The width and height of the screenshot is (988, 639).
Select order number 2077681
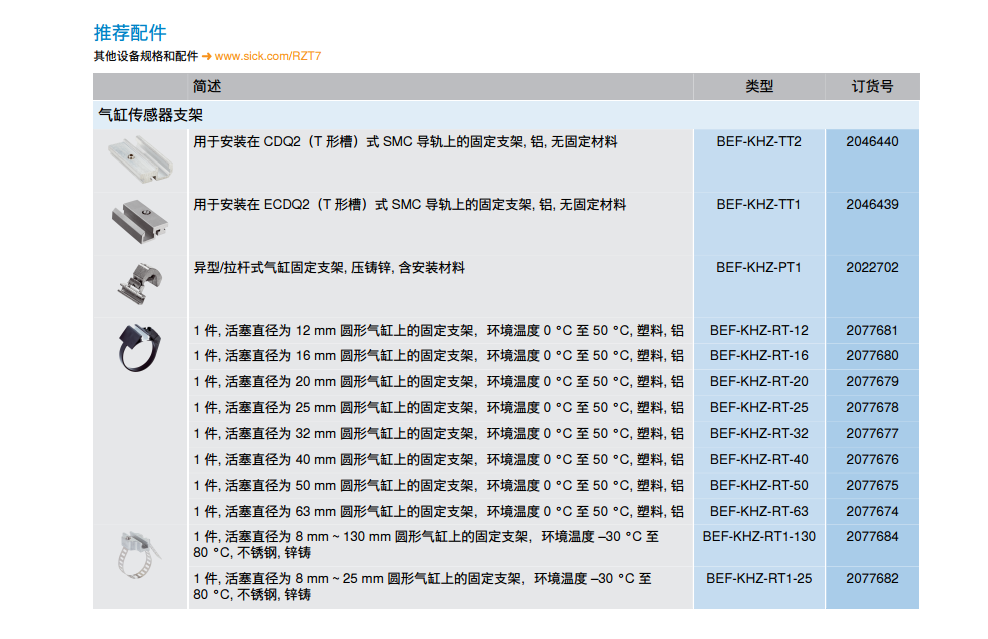point(873,330)
